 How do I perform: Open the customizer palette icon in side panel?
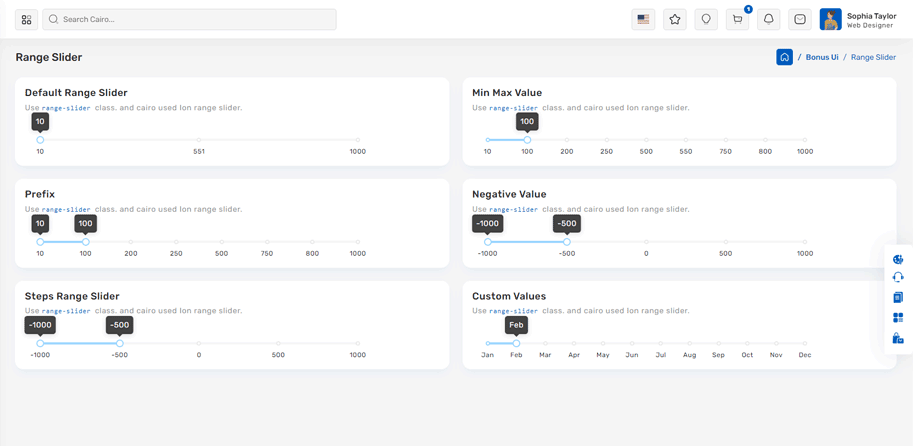898,259
